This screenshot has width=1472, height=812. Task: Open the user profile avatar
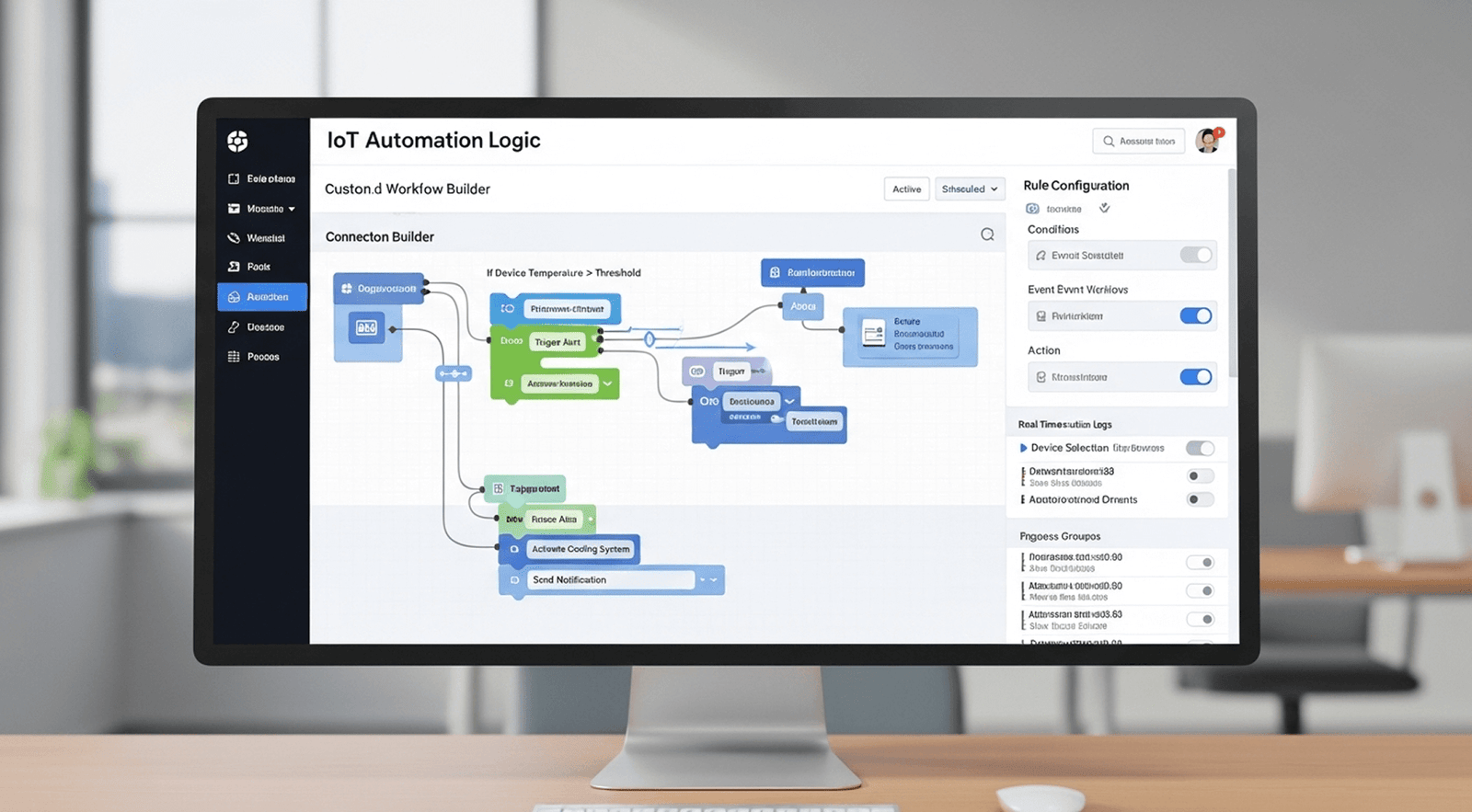[1208, 141]
